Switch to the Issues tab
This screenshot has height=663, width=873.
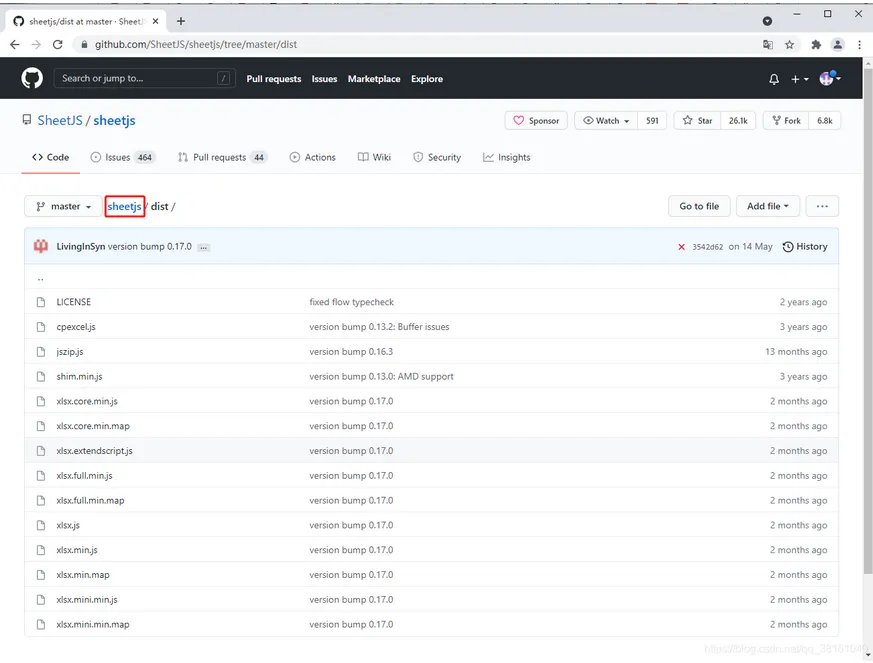[x=123, y=158]
